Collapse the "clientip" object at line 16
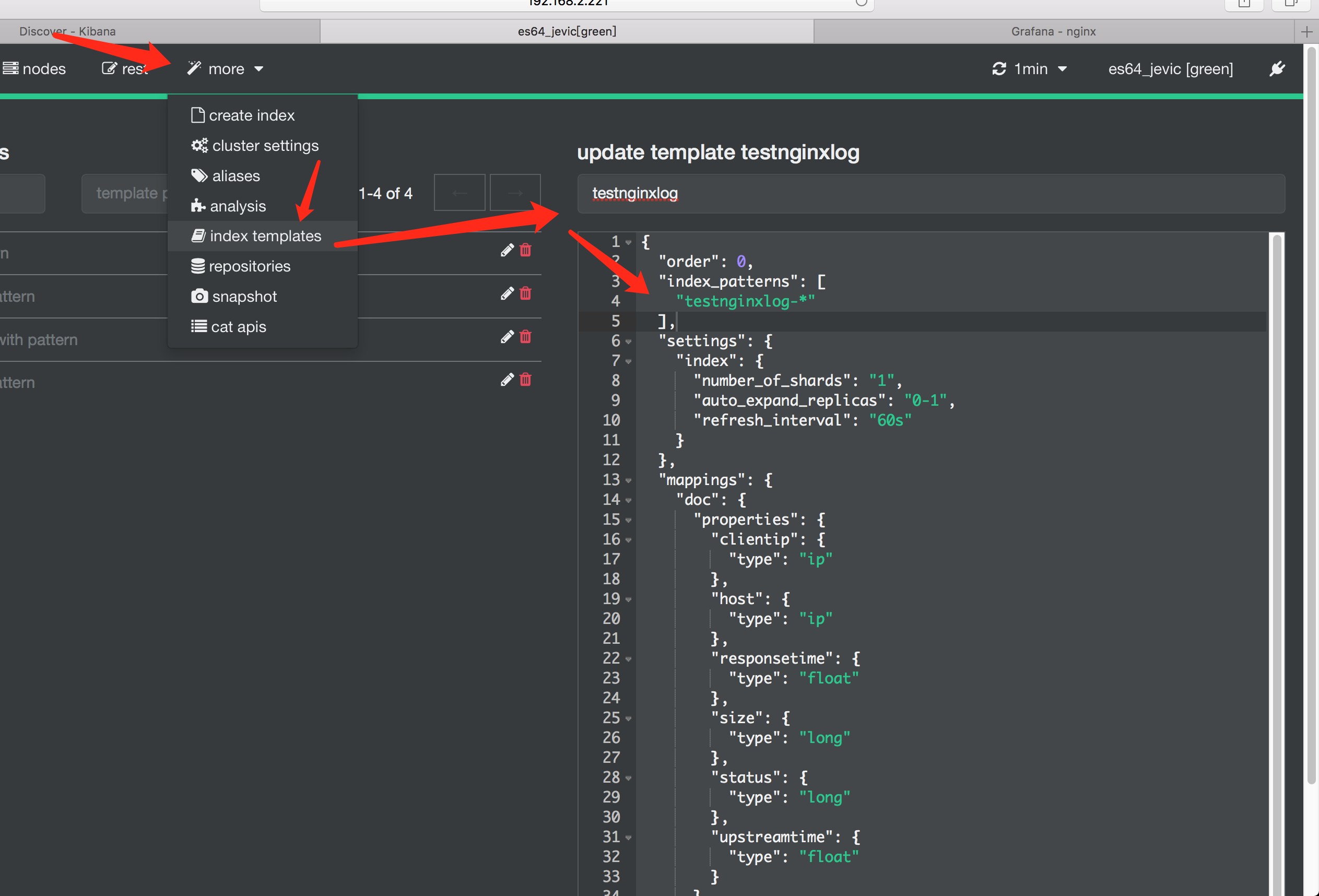 [628, 540]
